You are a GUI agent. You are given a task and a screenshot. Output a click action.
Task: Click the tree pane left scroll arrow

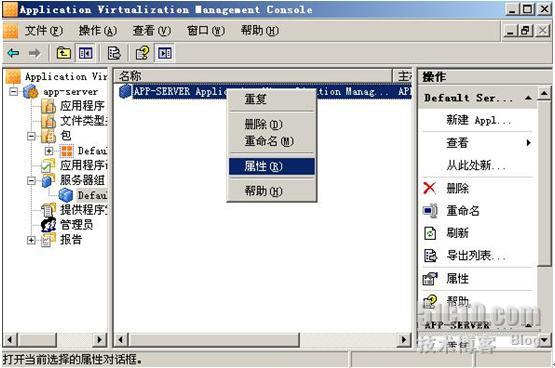(x=10, y=340)
